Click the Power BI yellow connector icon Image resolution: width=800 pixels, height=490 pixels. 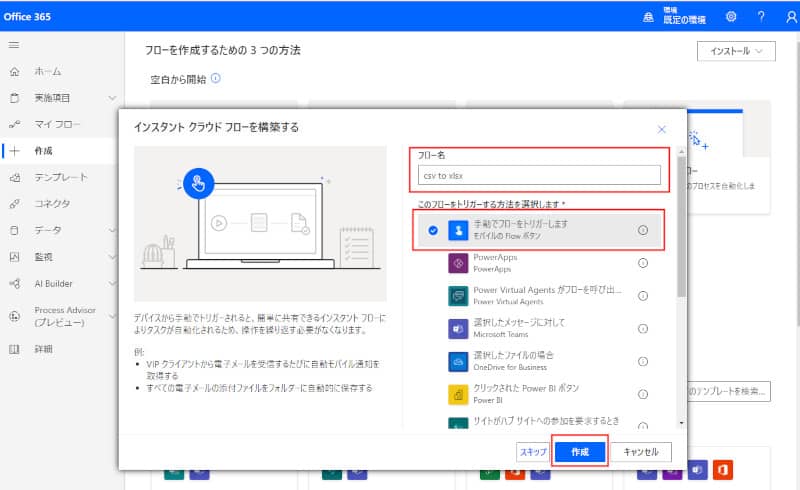(458, 394)
